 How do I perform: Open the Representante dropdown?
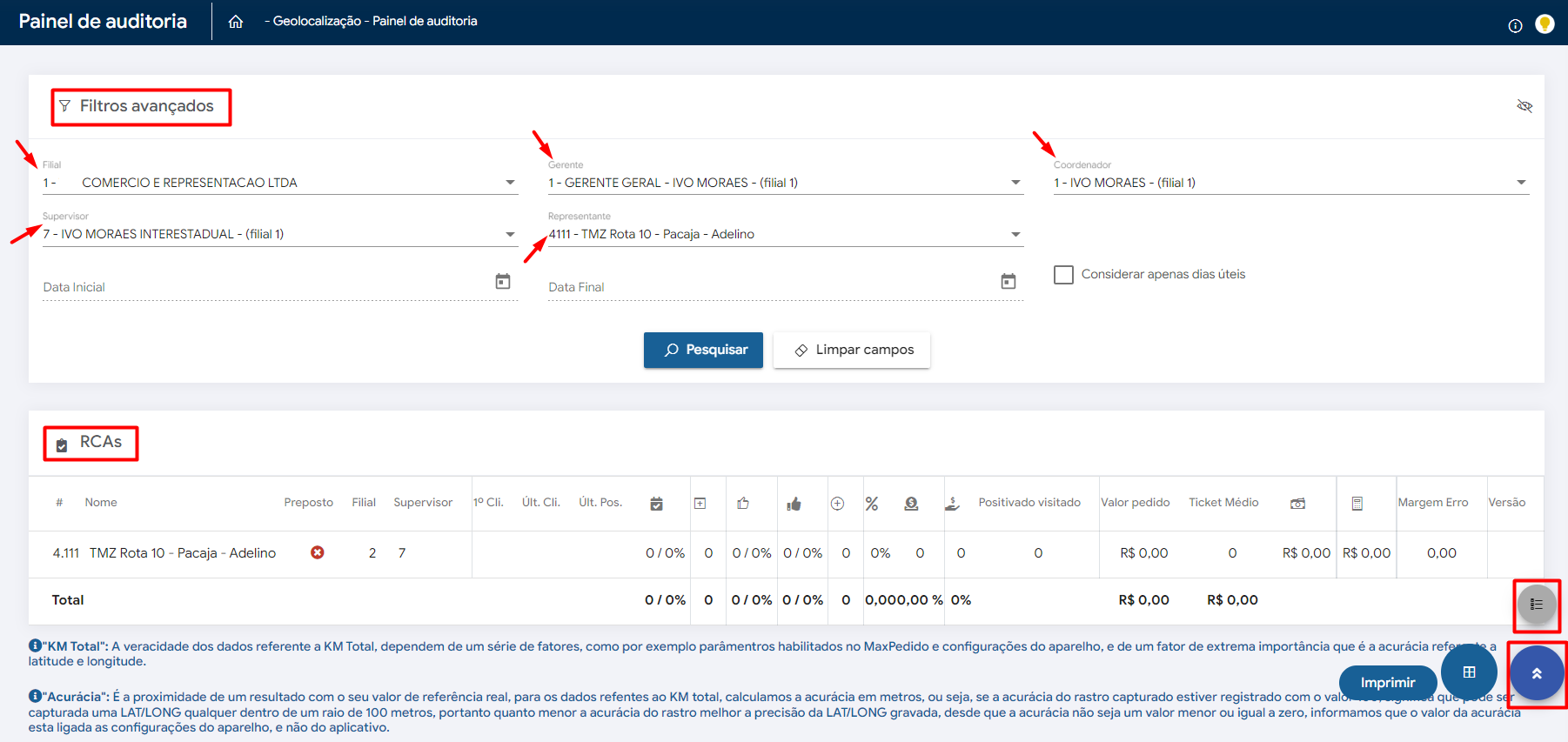click(1015, 234)
